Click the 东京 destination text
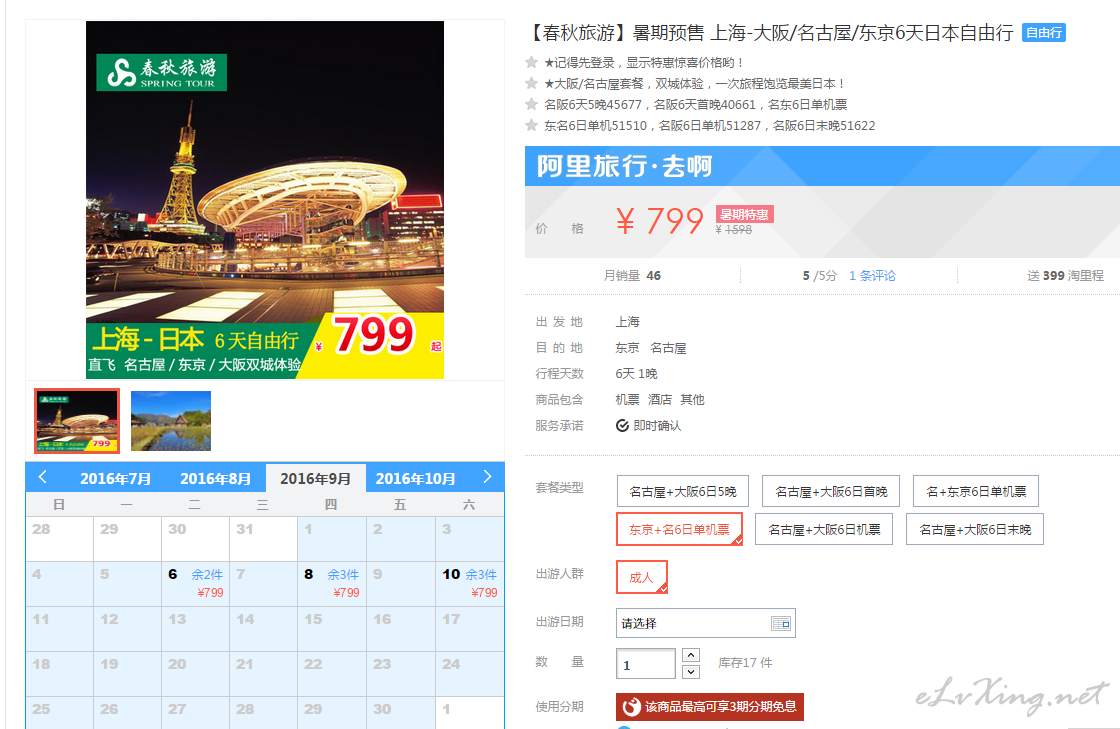This screenshot has height=729, width=1120. click(628, 348)
